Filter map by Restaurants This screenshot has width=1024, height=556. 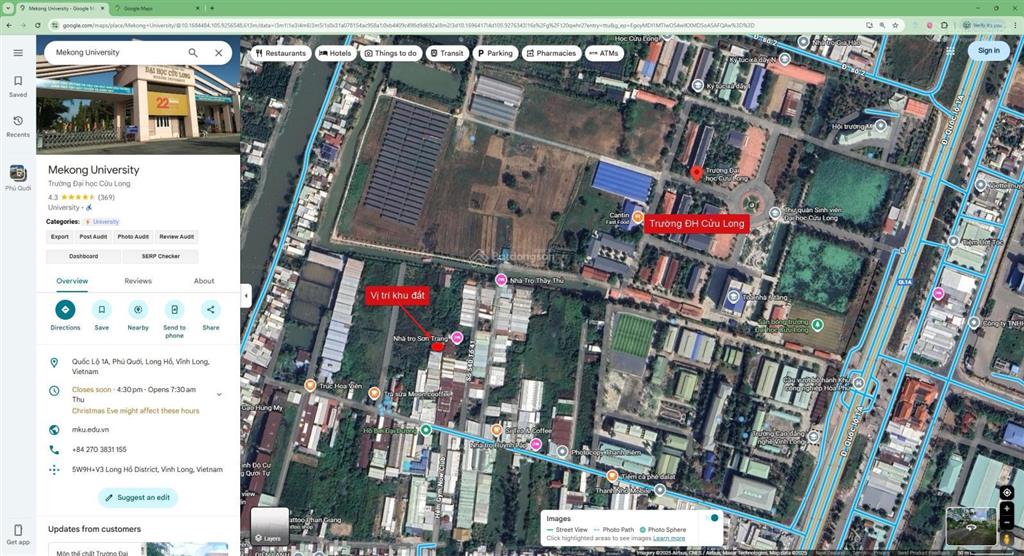tap(281, 53)
